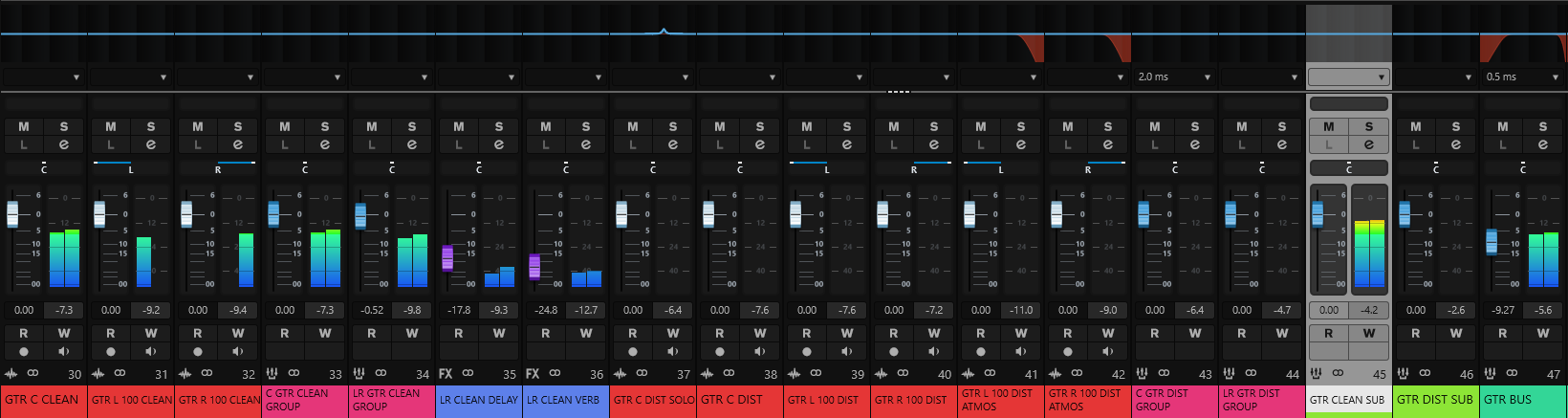
Task: Solo the C GTR CLEAN GROUP channel
Action: pyautogui.click(x=325, y=126)
